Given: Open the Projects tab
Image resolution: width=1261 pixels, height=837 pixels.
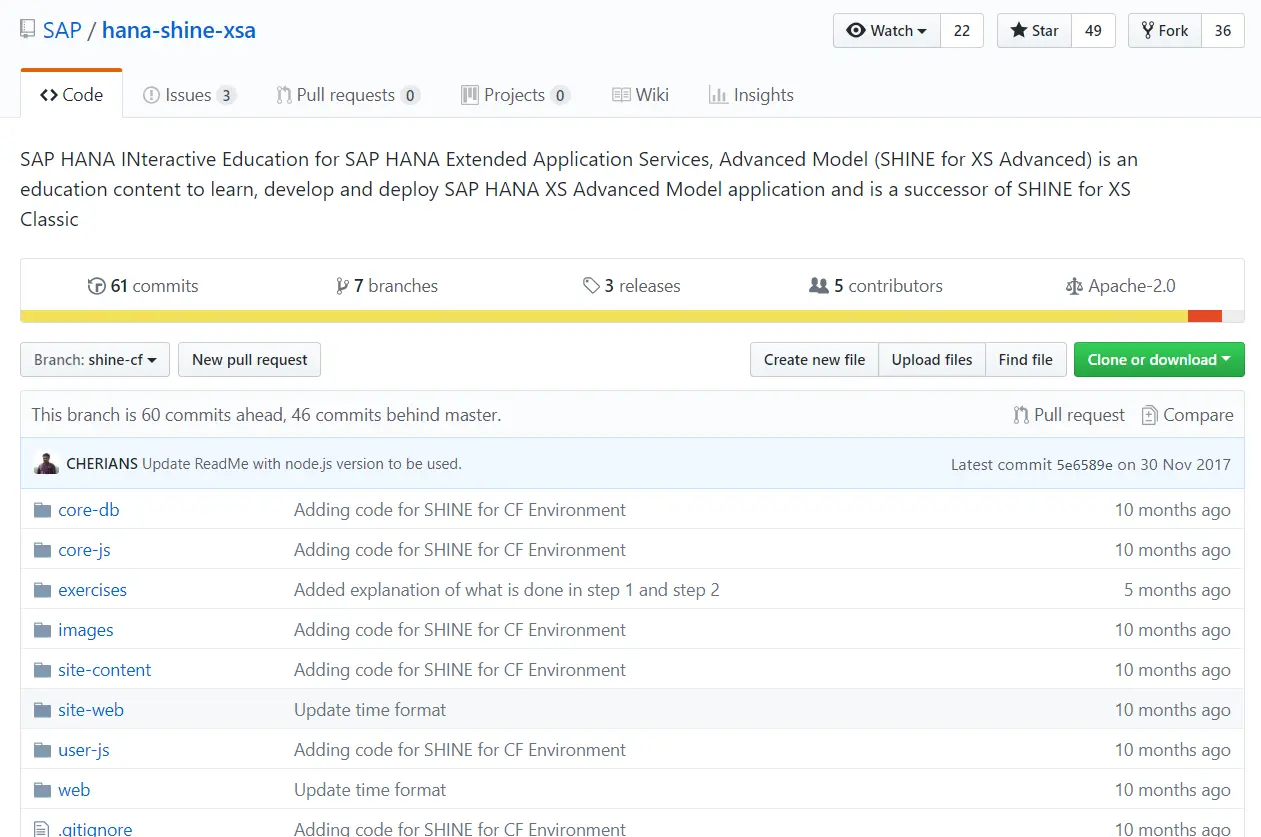Looking at the screenshot, I should pos(515,95).
